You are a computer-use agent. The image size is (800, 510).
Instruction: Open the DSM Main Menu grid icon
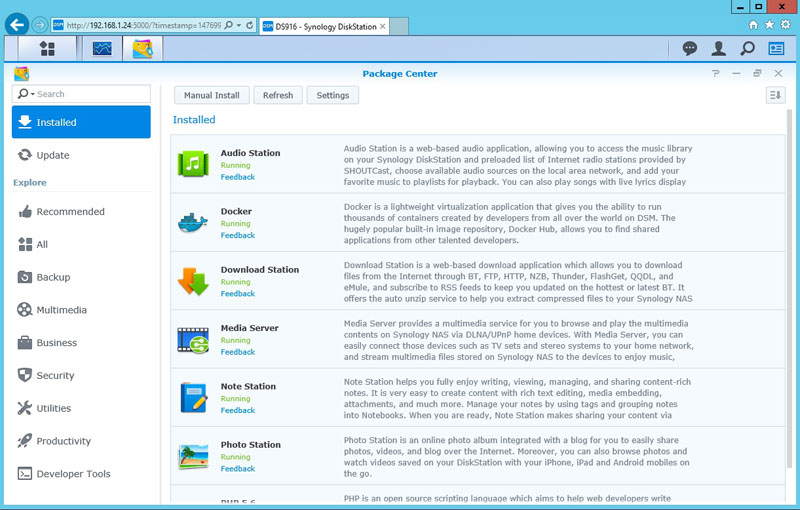pyautogui.click(x=47, y=49)
